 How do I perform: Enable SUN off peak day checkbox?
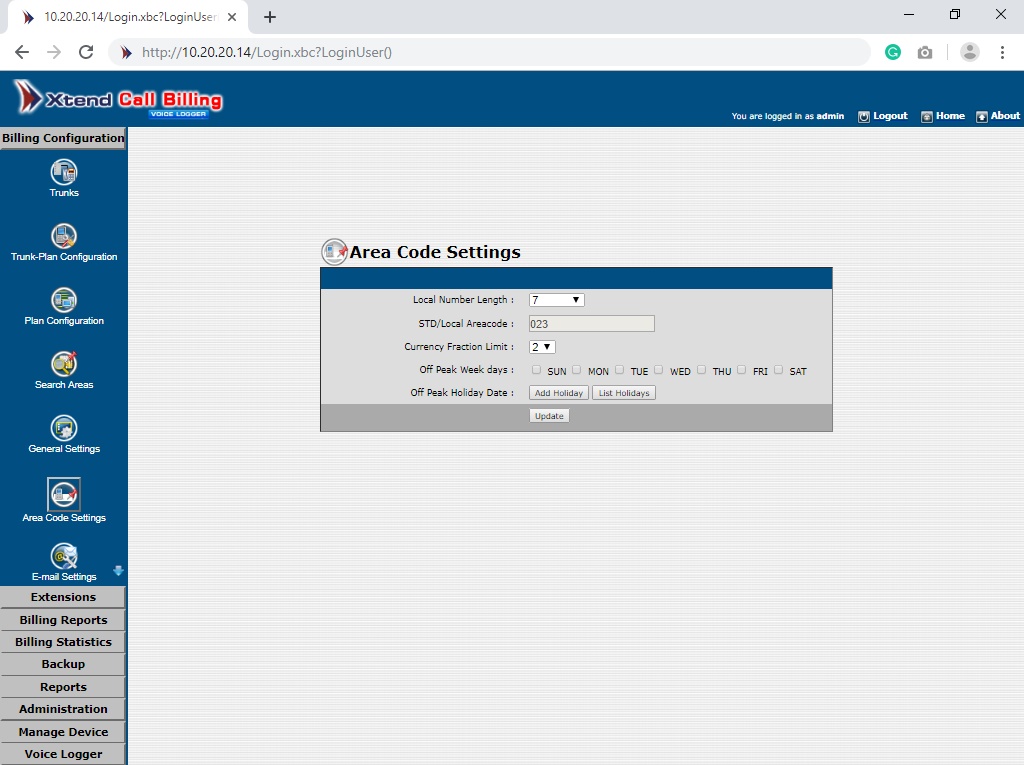tap(536, 370)
